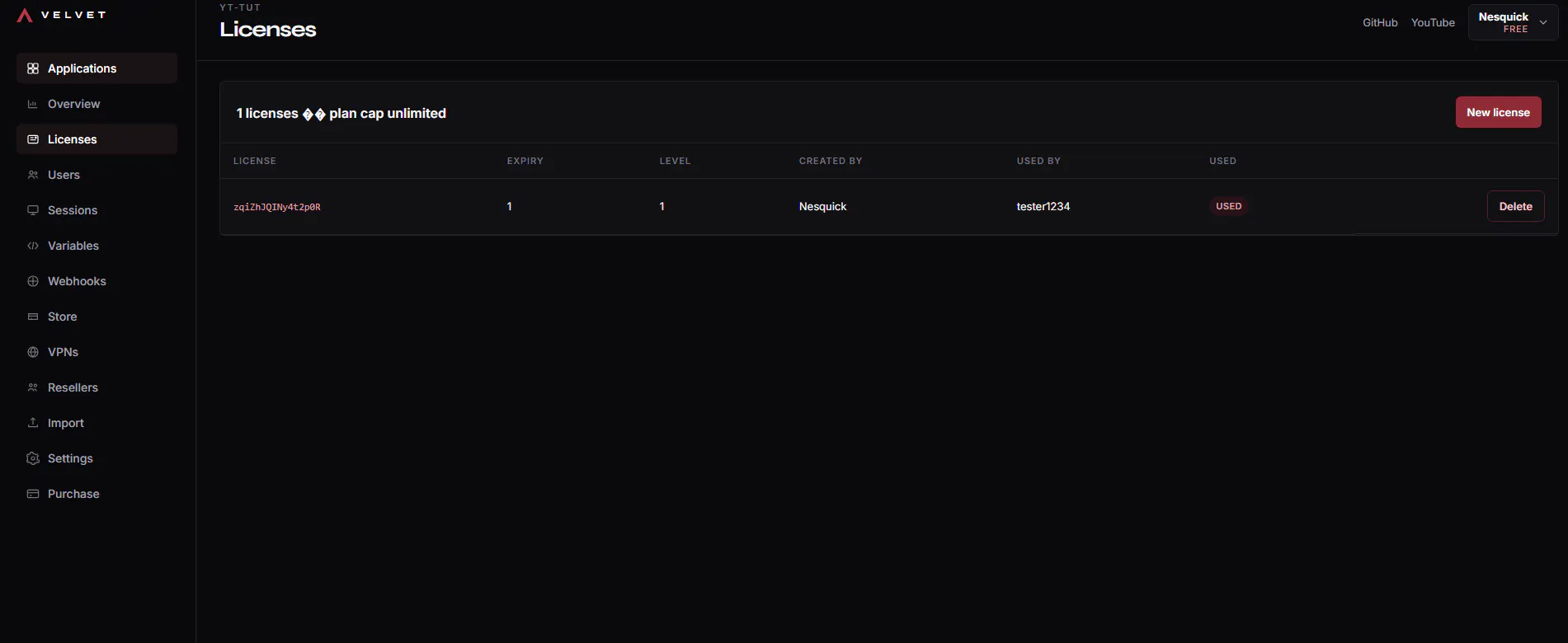Viewport: 1568px width, 643px height.
Task: Click the Webhooks globe icon
Action: 33,281
